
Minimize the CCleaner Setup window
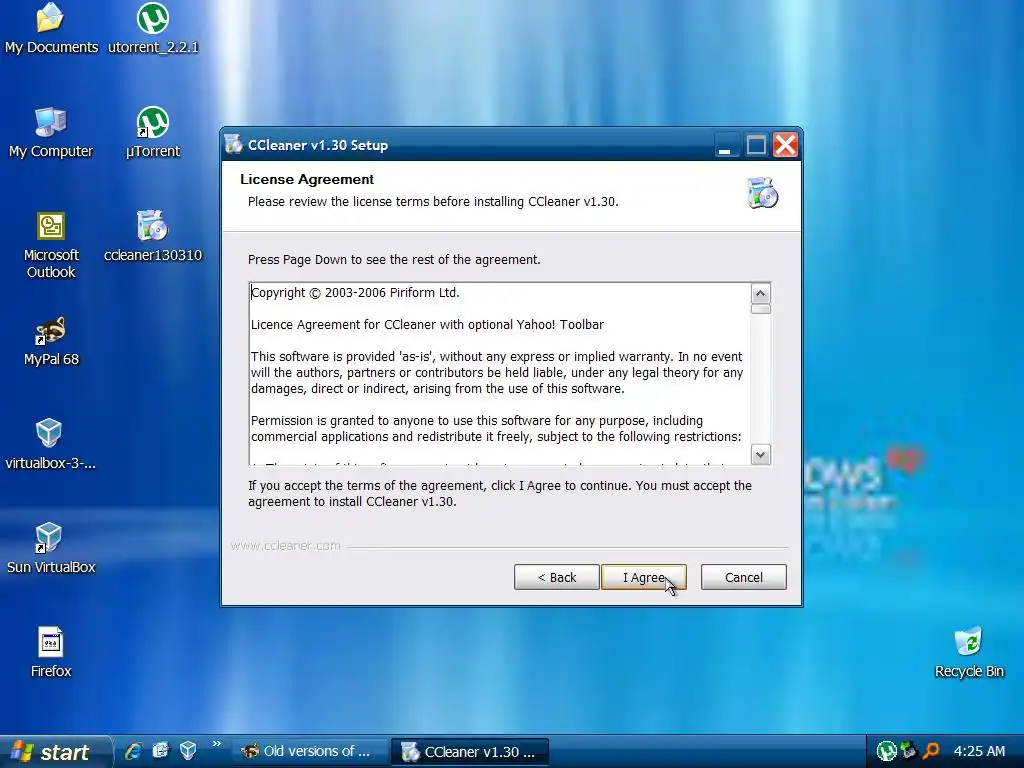tap(725, 145)
